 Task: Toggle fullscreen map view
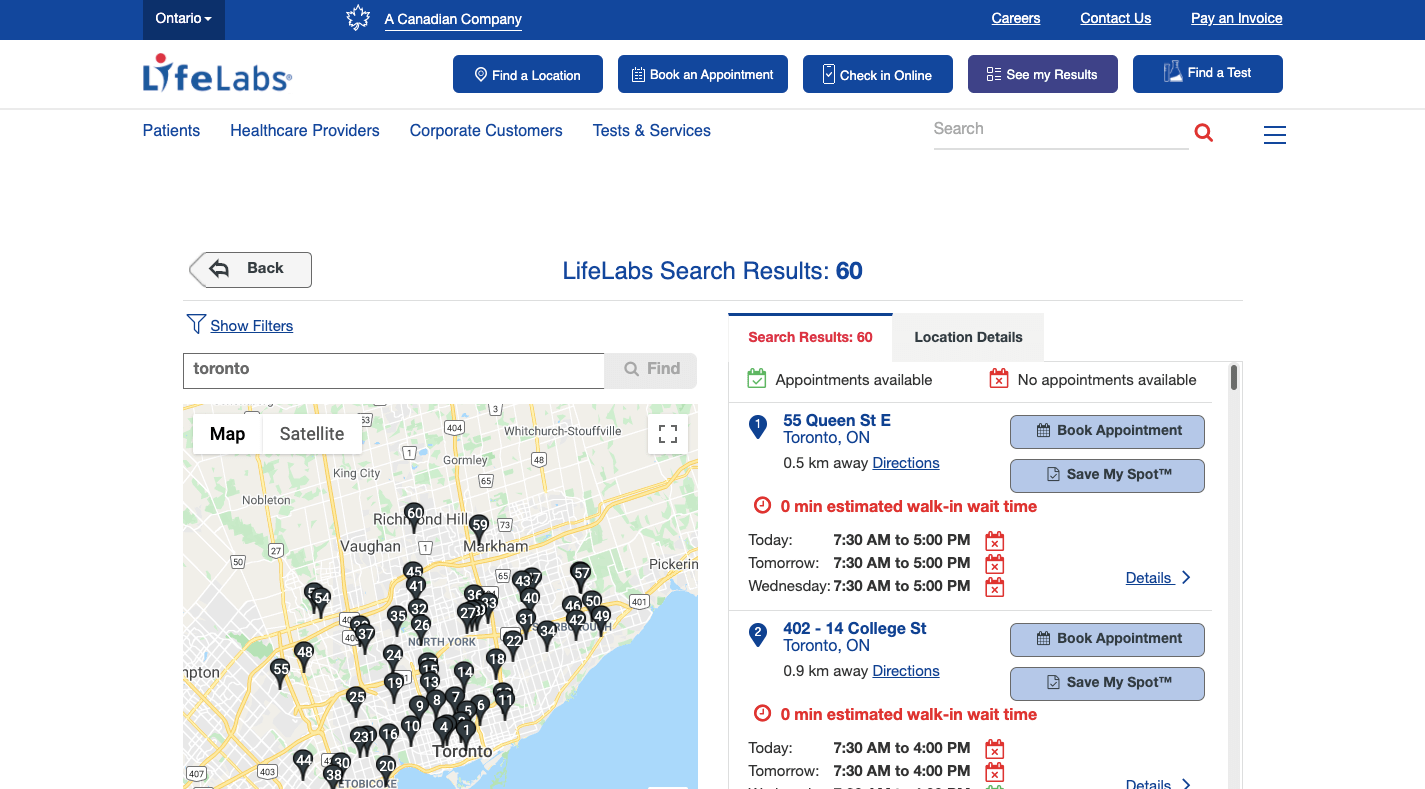click(x=668, y=434)
